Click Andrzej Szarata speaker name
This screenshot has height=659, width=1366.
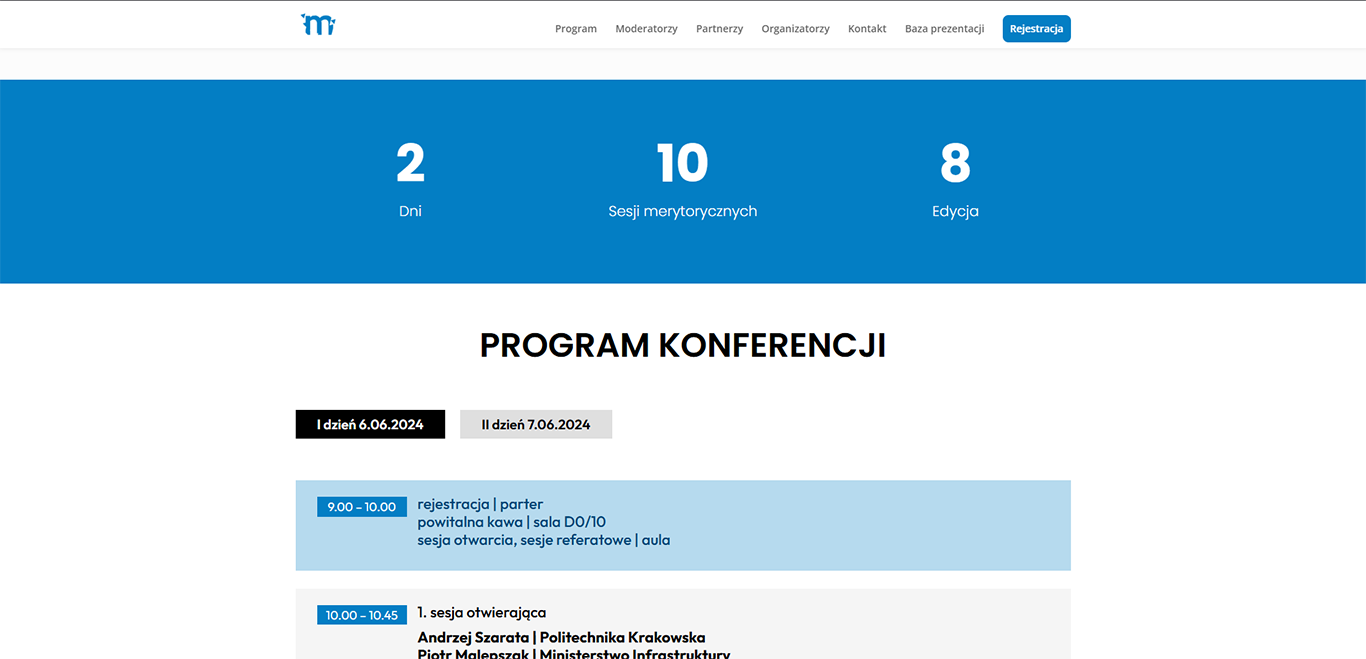coord(473,637)
